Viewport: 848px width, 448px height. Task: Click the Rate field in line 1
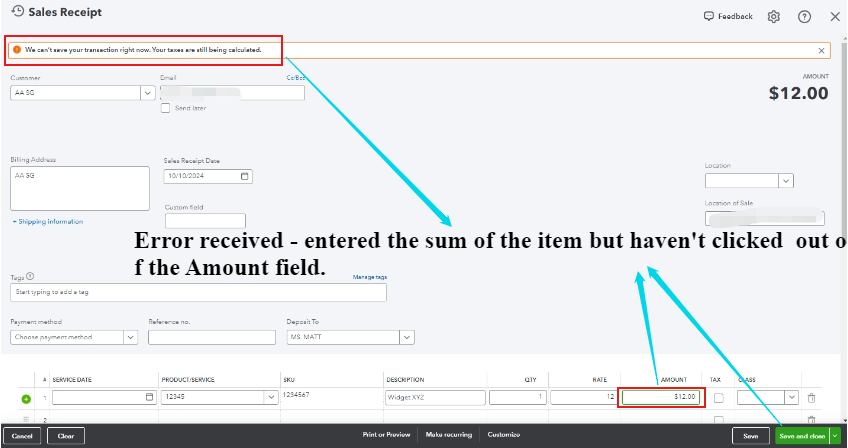click(583, 398)
